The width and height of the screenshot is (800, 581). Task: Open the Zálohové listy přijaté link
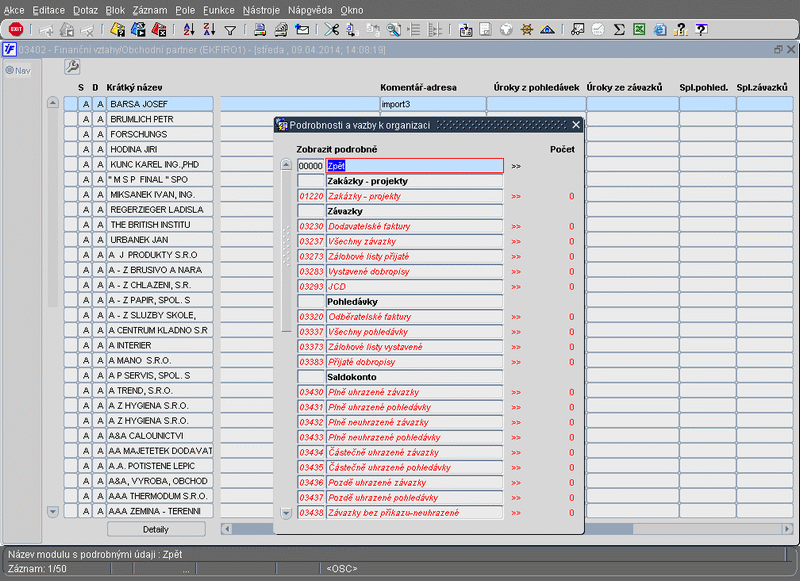[414, 257]
